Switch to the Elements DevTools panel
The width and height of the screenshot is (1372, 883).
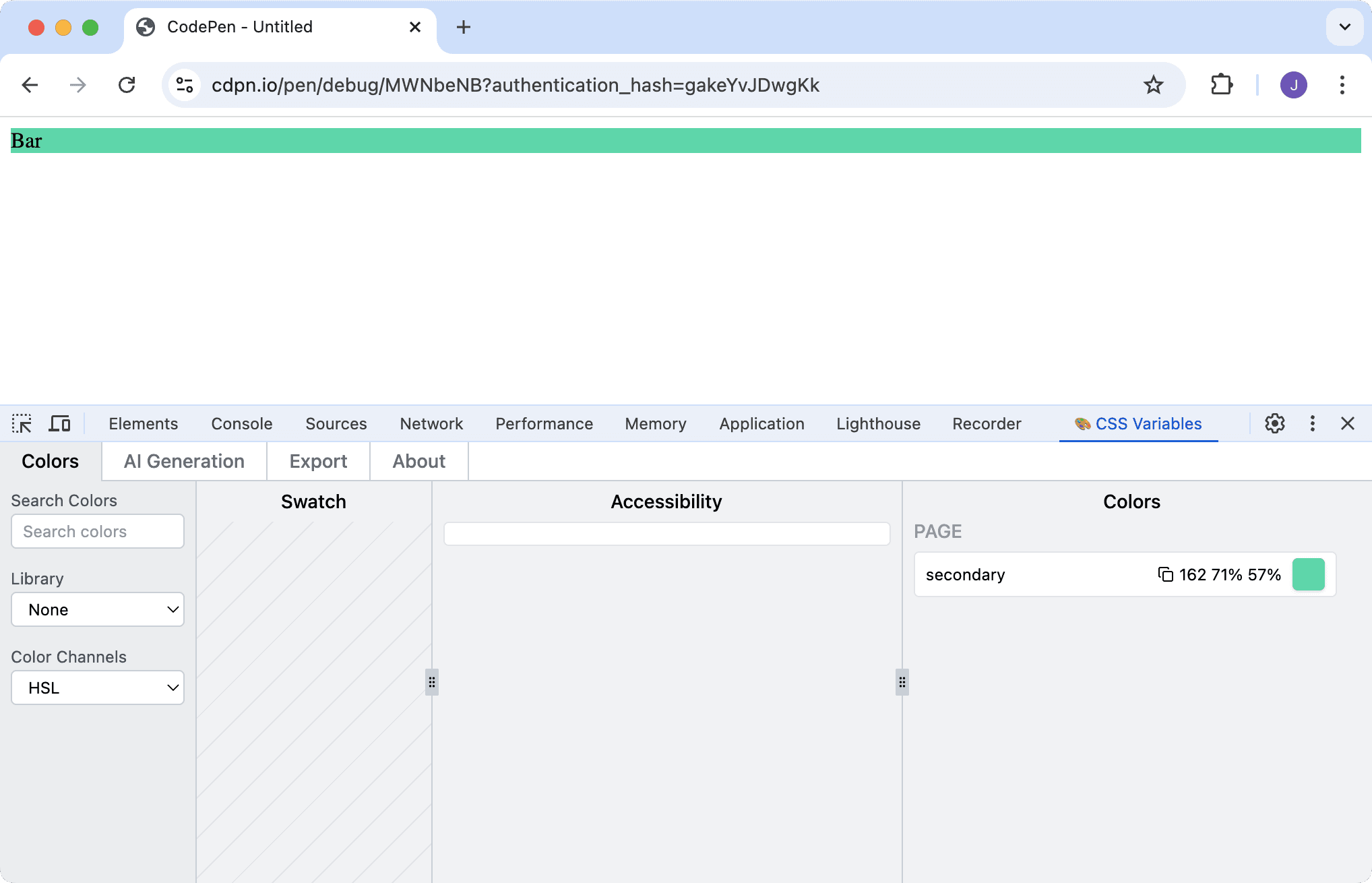[143, 423]
